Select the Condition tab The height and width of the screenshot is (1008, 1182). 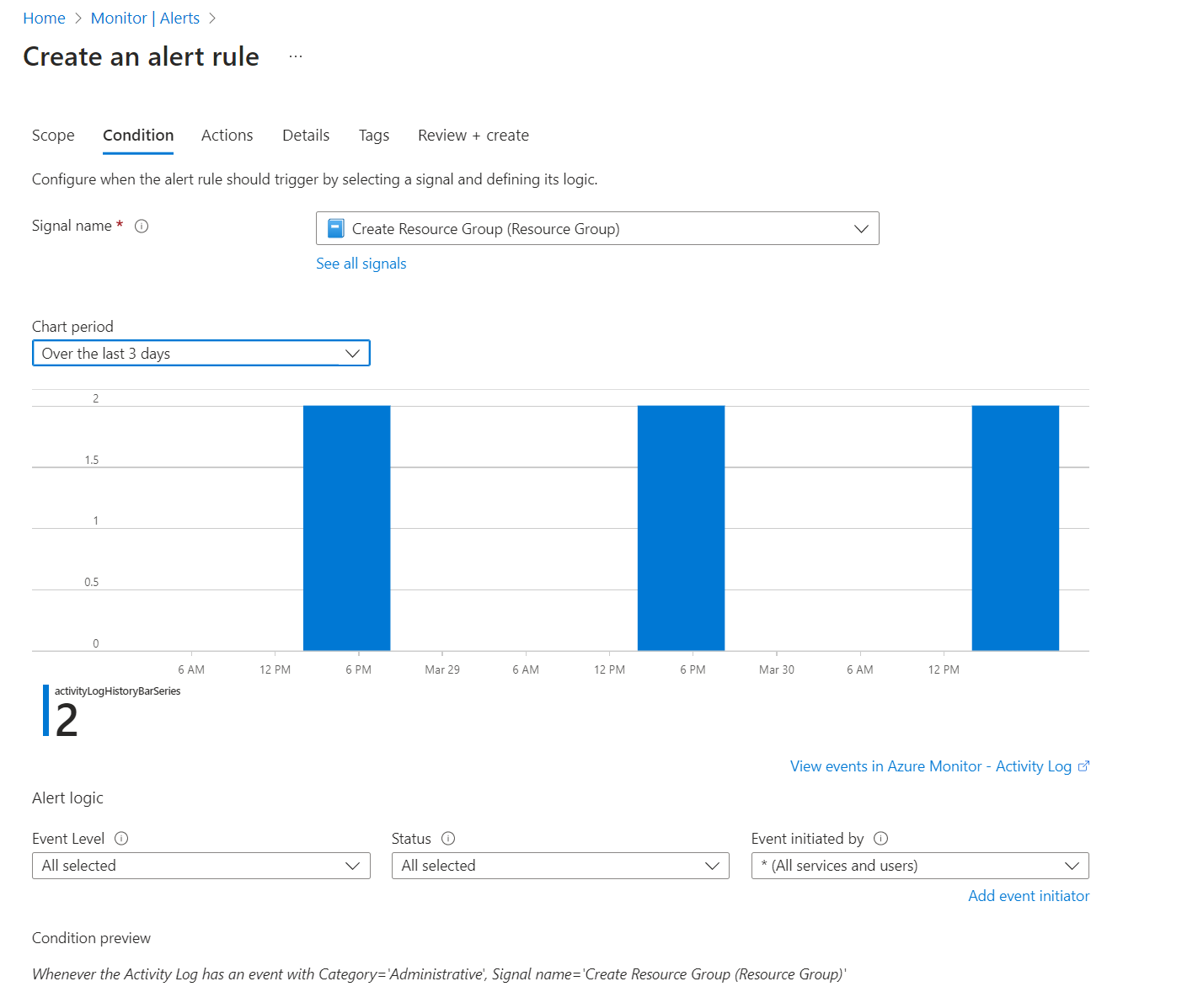(x=138, y=136)
